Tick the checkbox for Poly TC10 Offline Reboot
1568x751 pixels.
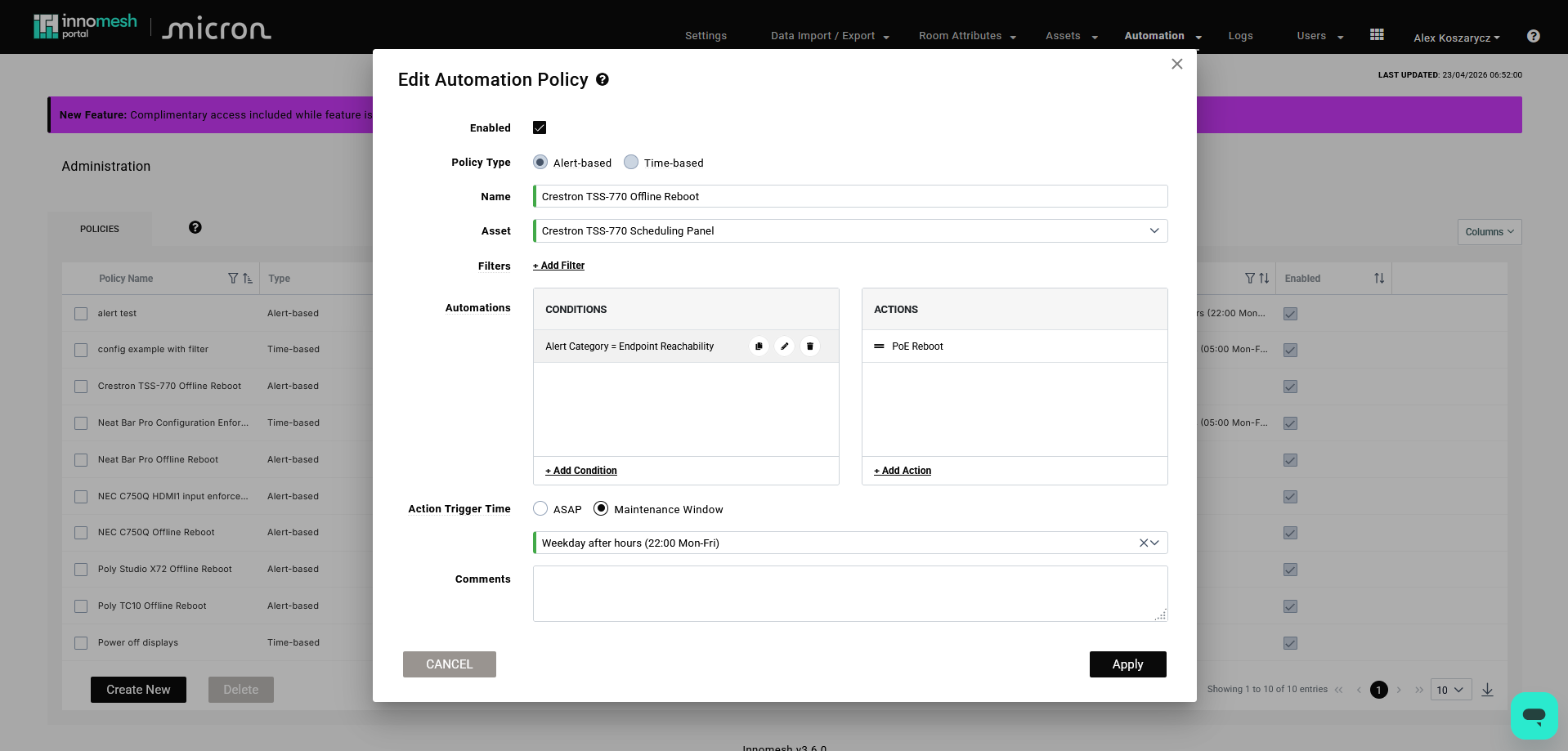coord(81,606)
